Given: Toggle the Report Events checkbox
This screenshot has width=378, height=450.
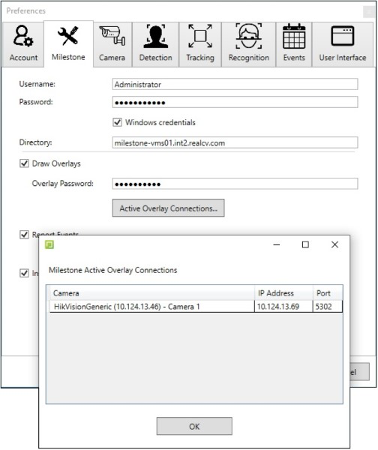Looking at the screenshot, I should [24, 235].
